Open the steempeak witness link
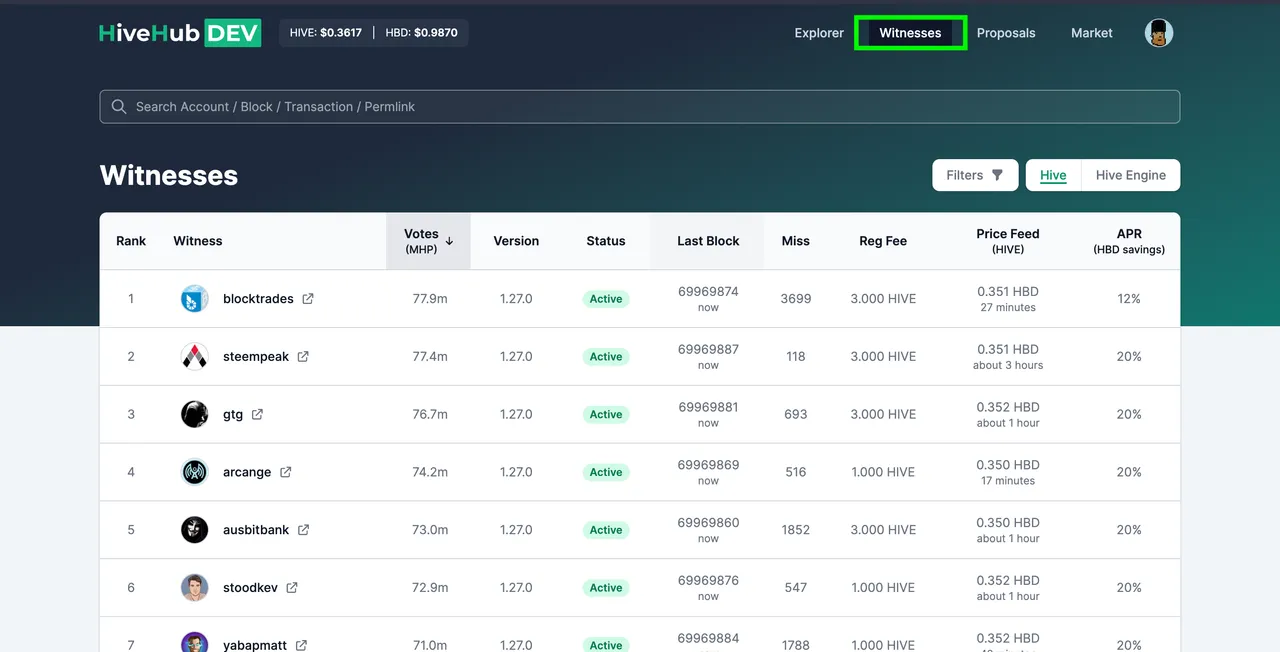The width and height of the screenshot is (1280, 652). [256, 357]
